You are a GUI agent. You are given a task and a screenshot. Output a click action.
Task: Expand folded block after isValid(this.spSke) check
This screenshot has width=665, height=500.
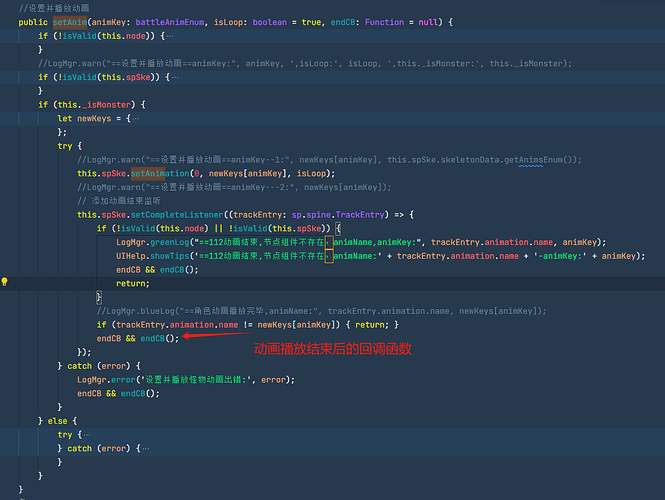[175, 77]
